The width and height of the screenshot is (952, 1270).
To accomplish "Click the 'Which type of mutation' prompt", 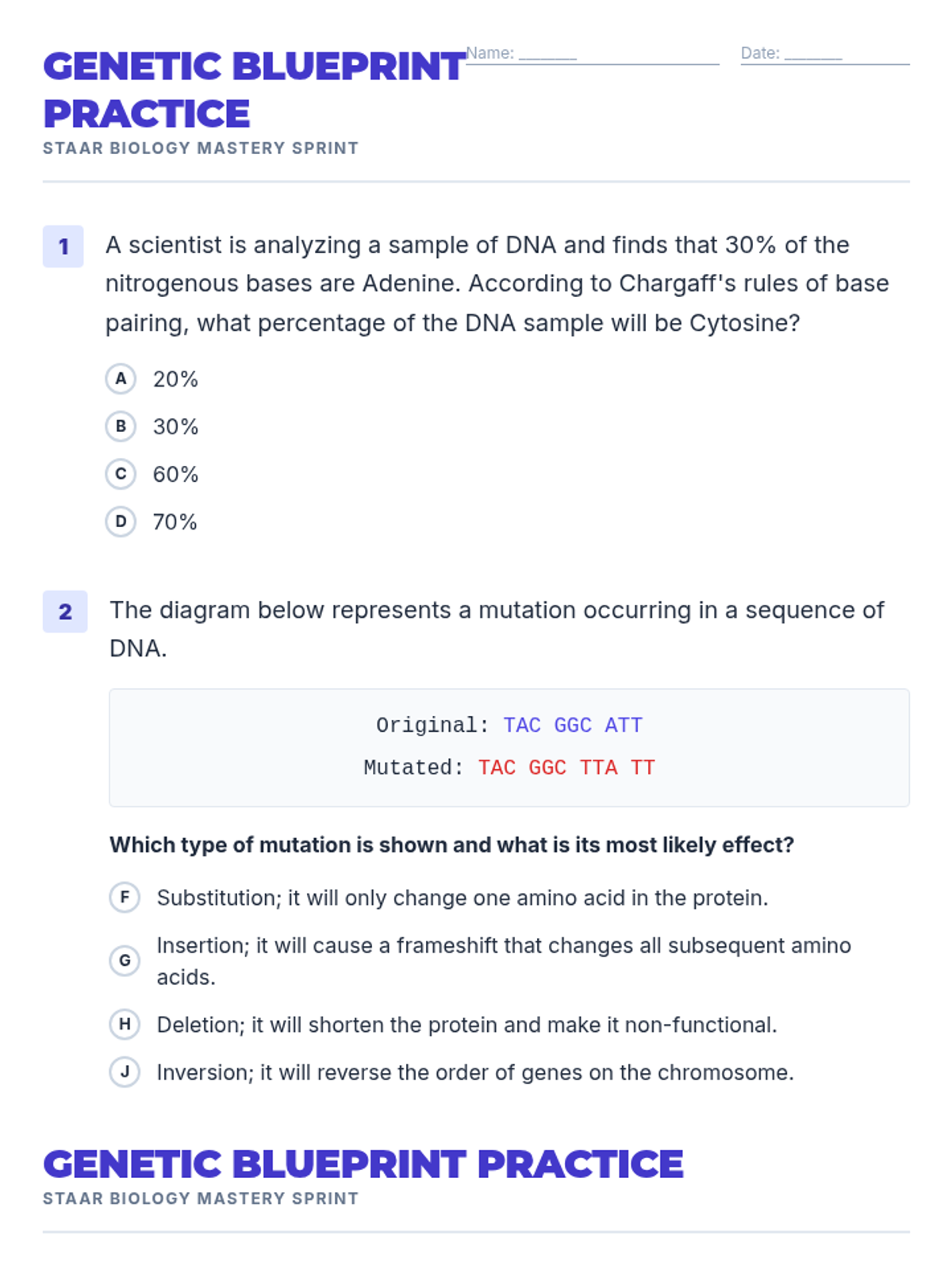I will 451,845.
